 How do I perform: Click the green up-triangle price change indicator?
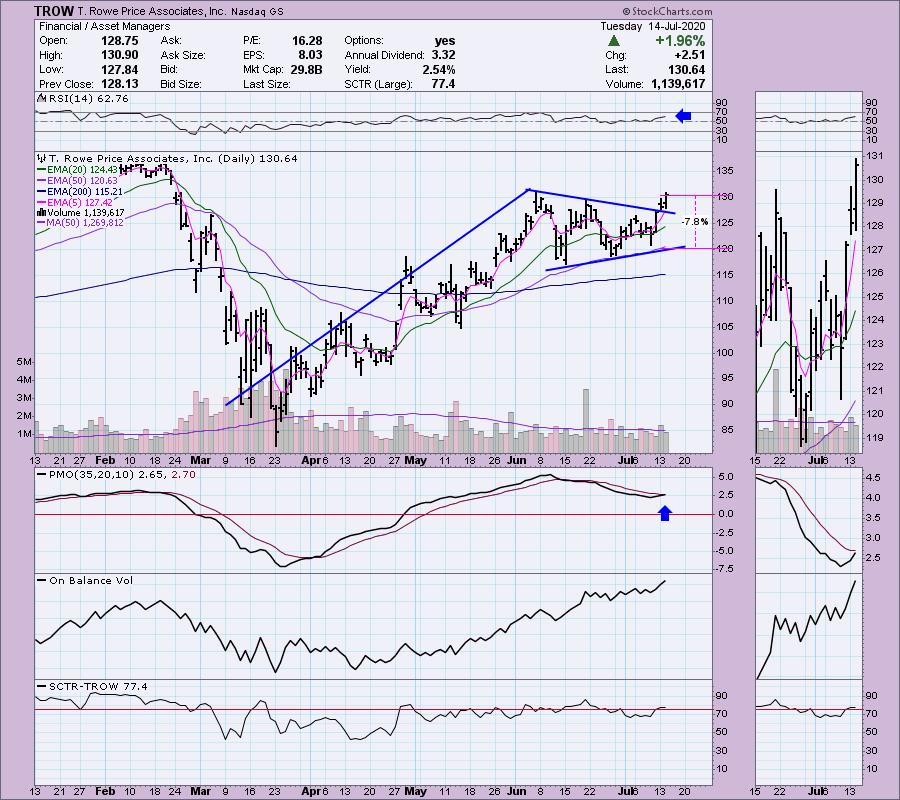pyautogui.click(x=614, y=41)
